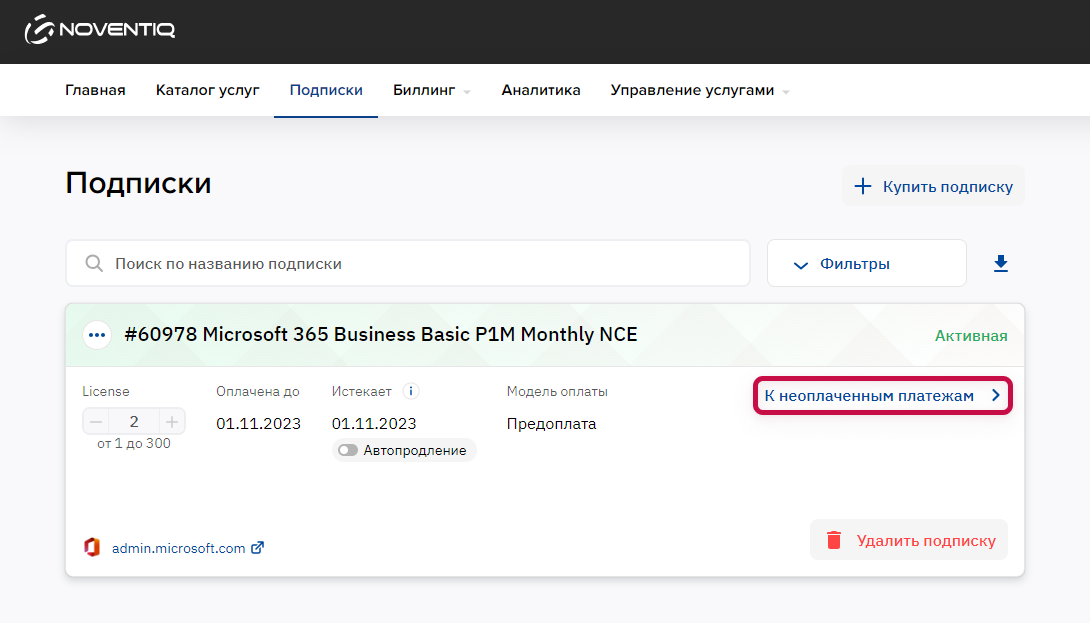Expand the Управление услугами menu
This screenshot has width=1090, height=623.
700,90
